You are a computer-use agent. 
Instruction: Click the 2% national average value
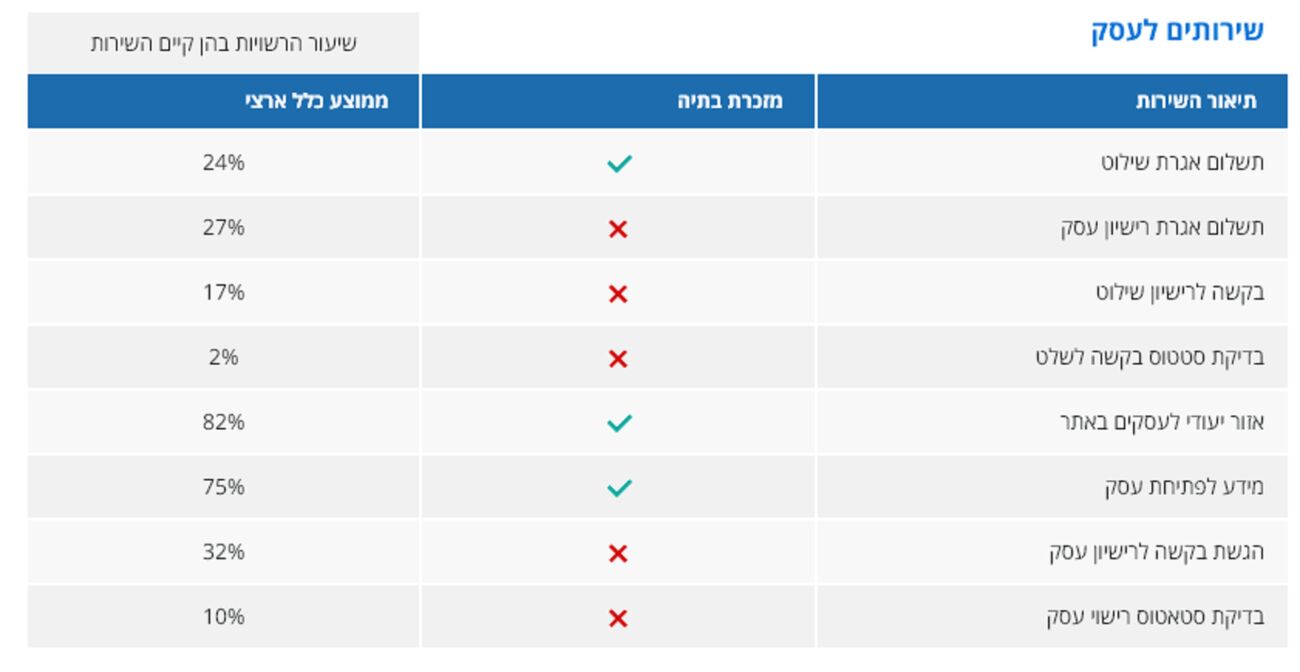point(223,357)
